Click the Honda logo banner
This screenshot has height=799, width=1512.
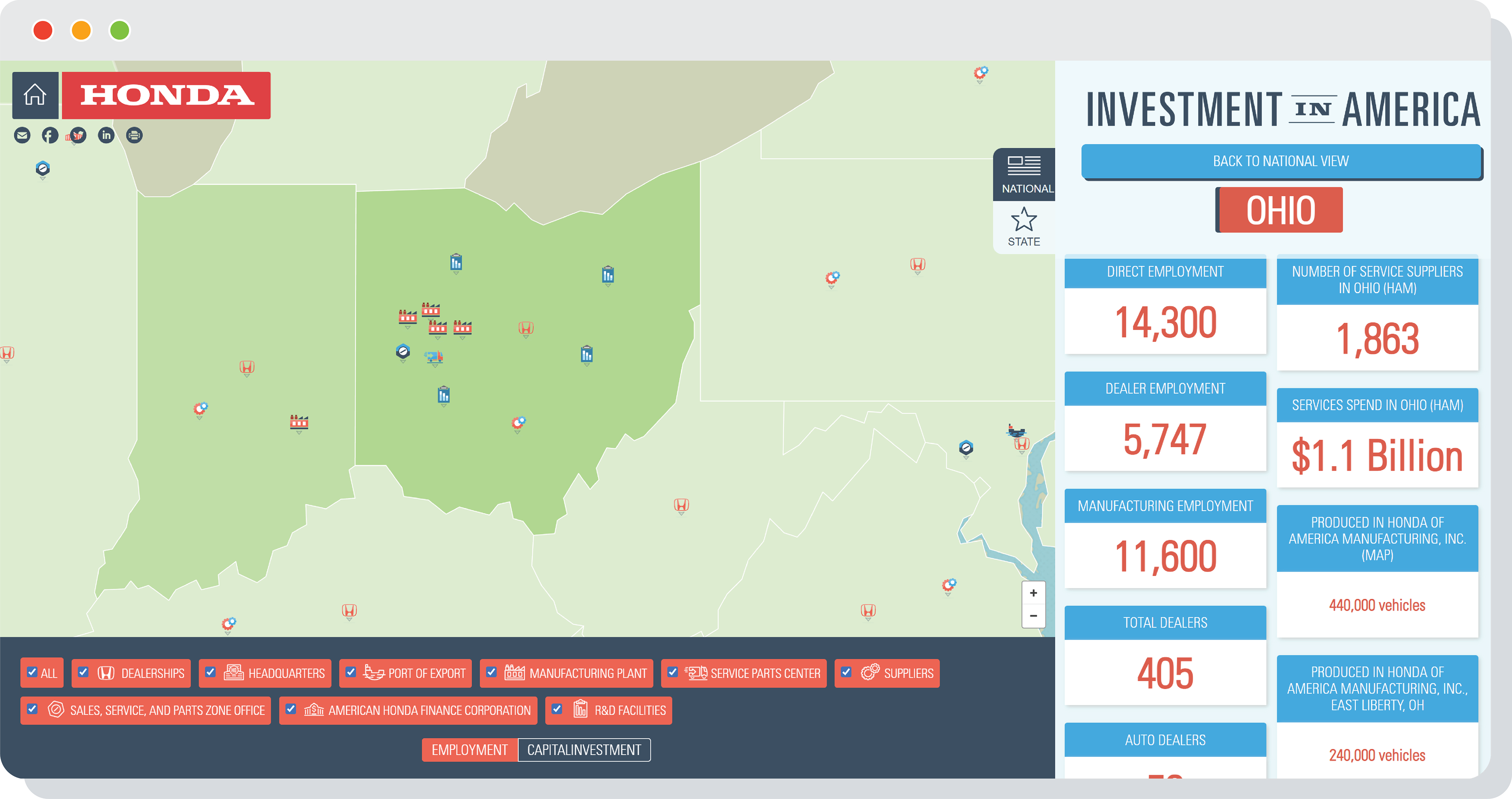pos(166,95)
